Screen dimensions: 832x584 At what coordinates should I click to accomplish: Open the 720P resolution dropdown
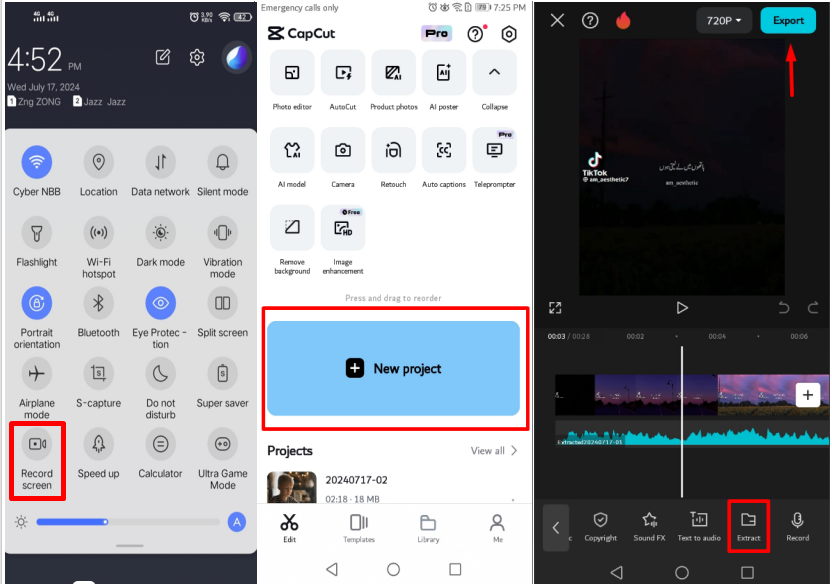(x=724, y=21)
